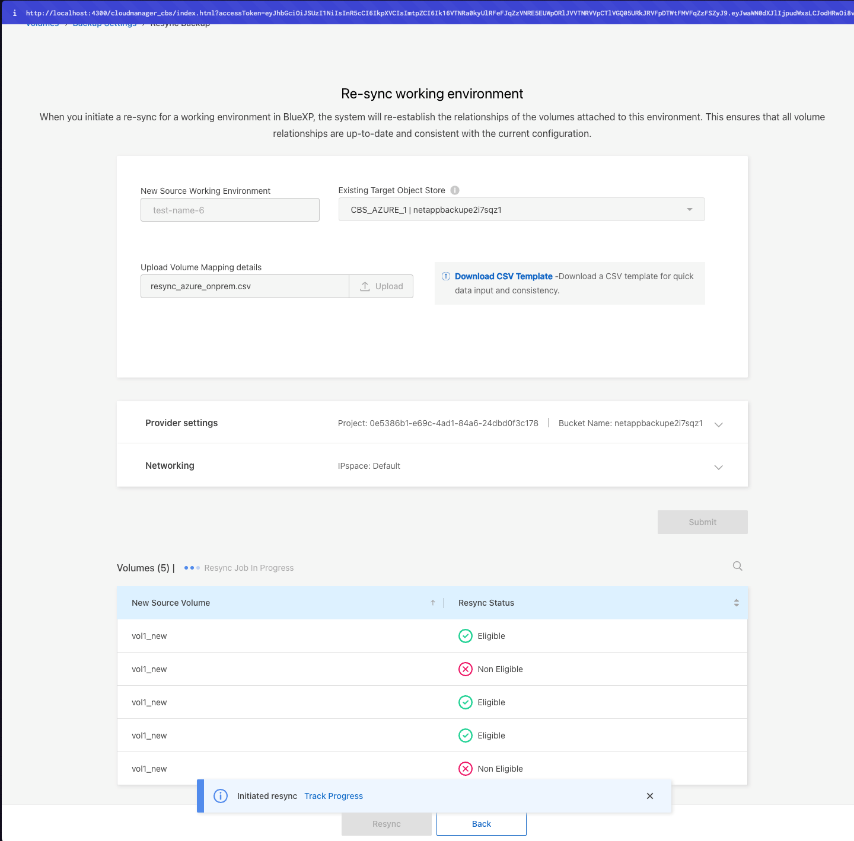Expand the Networking section
This screenshot has width=854, height=841.
point(718,467)
